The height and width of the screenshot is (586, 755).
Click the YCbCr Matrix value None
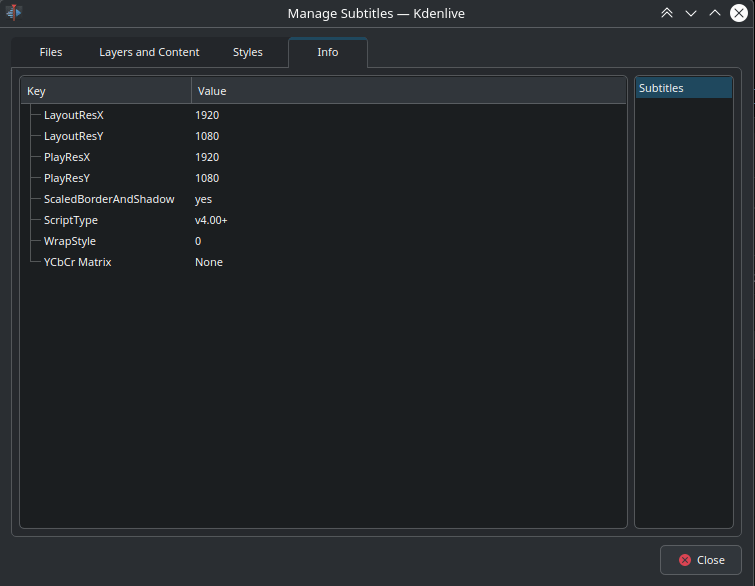(x=209, y=262)
